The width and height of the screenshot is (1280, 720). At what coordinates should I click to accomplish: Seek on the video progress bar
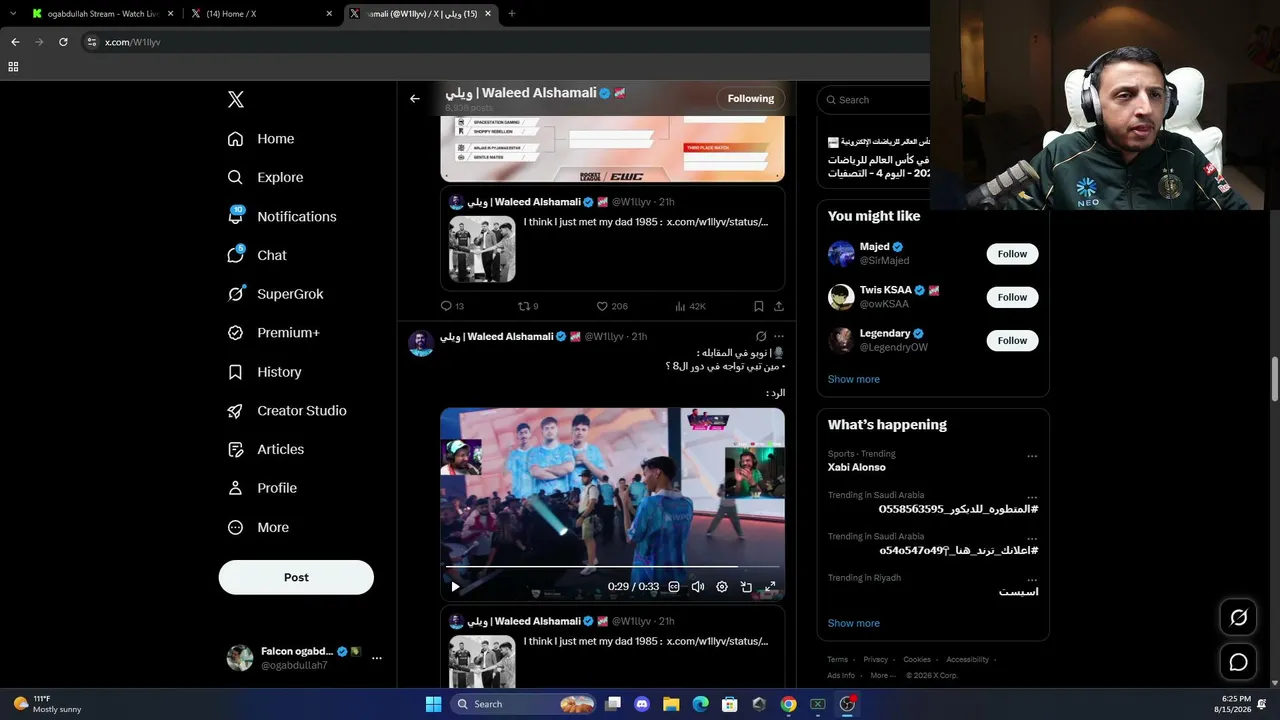coord(612,567)
